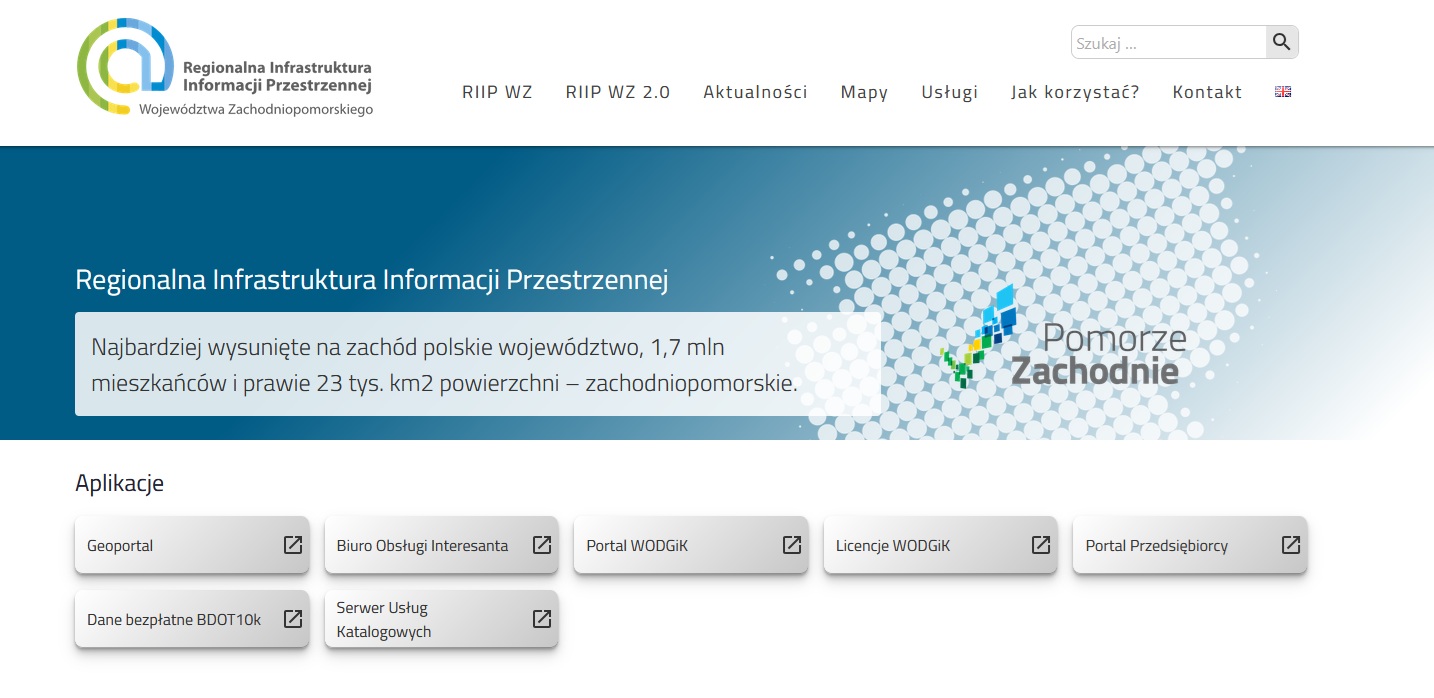Click the RIIP logo in the header
Image resolution: width=1434 pixels, height=698 pixels.
pos(225,68)
